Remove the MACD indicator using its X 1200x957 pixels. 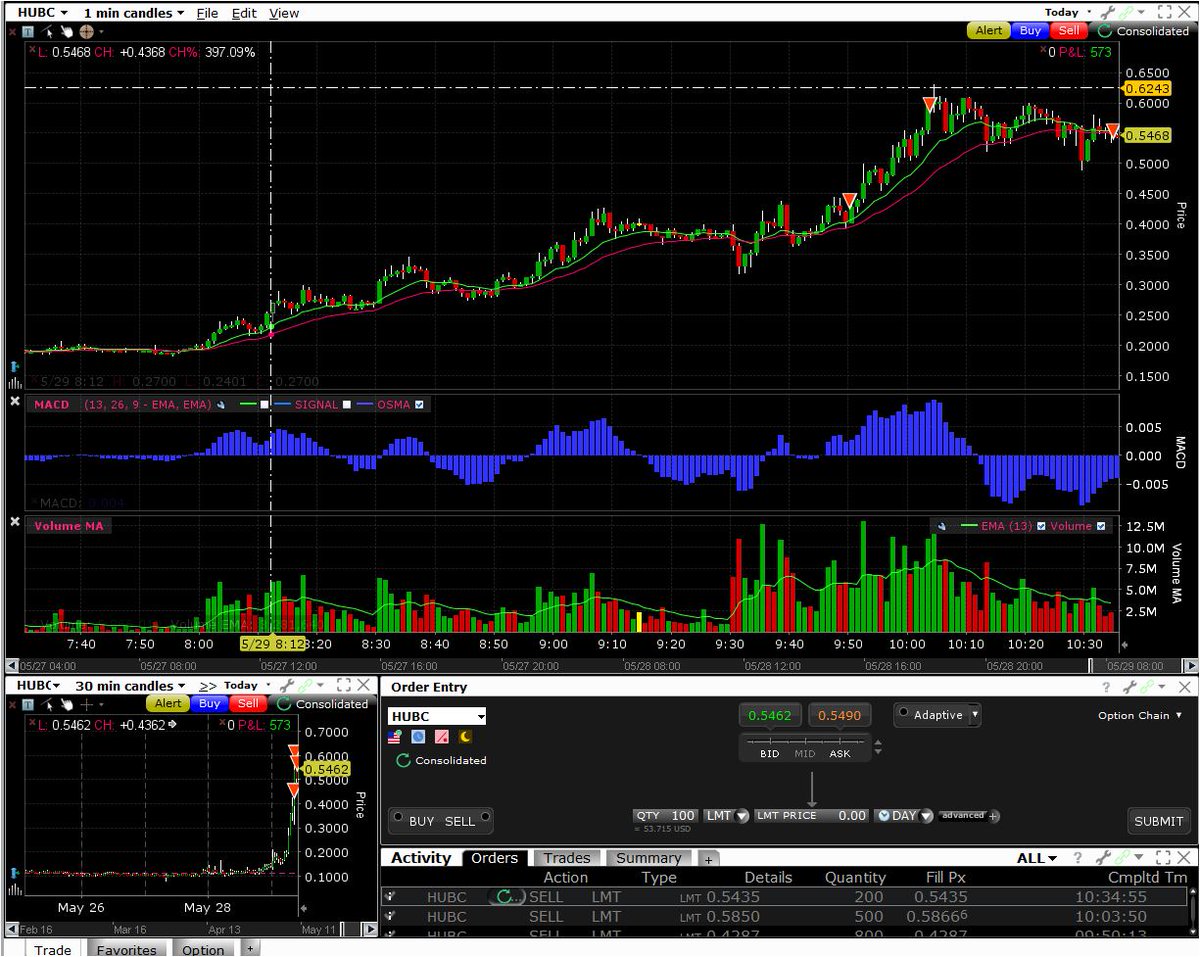coord(15,402)
